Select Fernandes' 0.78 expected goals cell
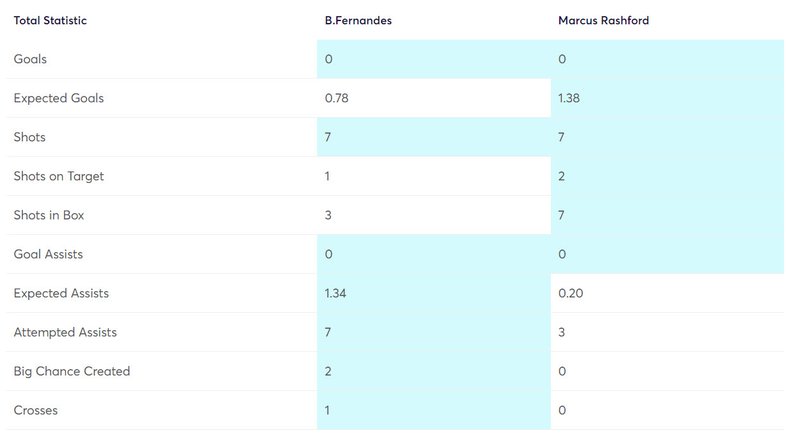 tap(434, 98)
